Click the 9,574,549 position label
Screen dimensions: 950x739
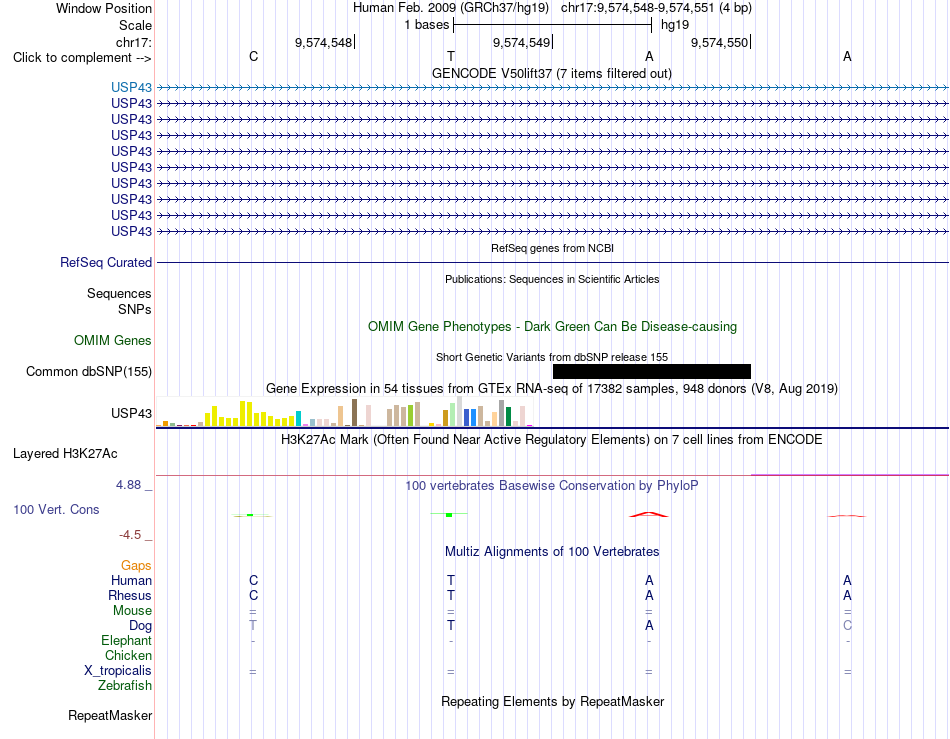(521, 42)
